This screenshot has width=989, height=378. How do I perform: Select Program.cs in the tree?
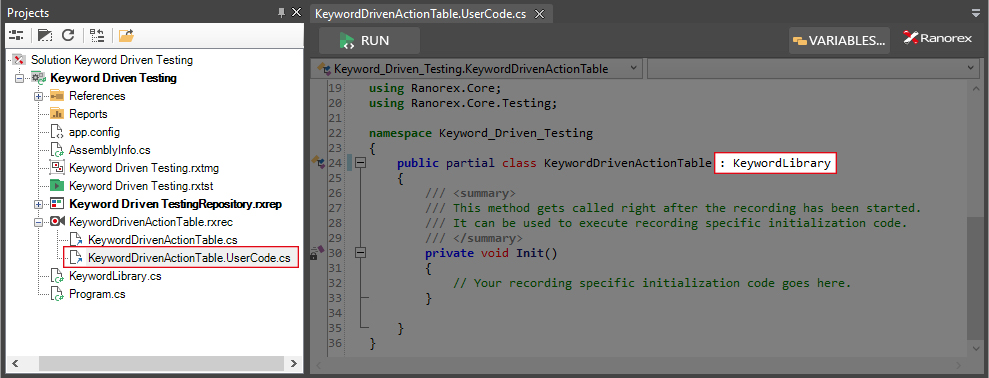click(x=97, y=293)
